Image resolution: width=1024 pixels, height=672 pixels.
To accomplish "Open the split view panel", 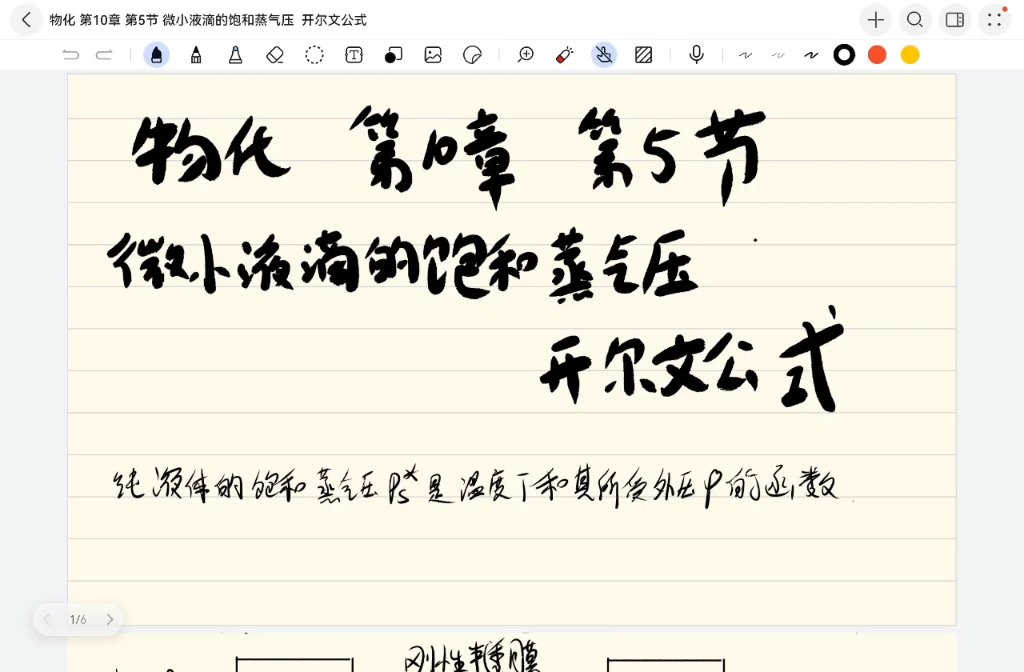I will click(954, 20).
